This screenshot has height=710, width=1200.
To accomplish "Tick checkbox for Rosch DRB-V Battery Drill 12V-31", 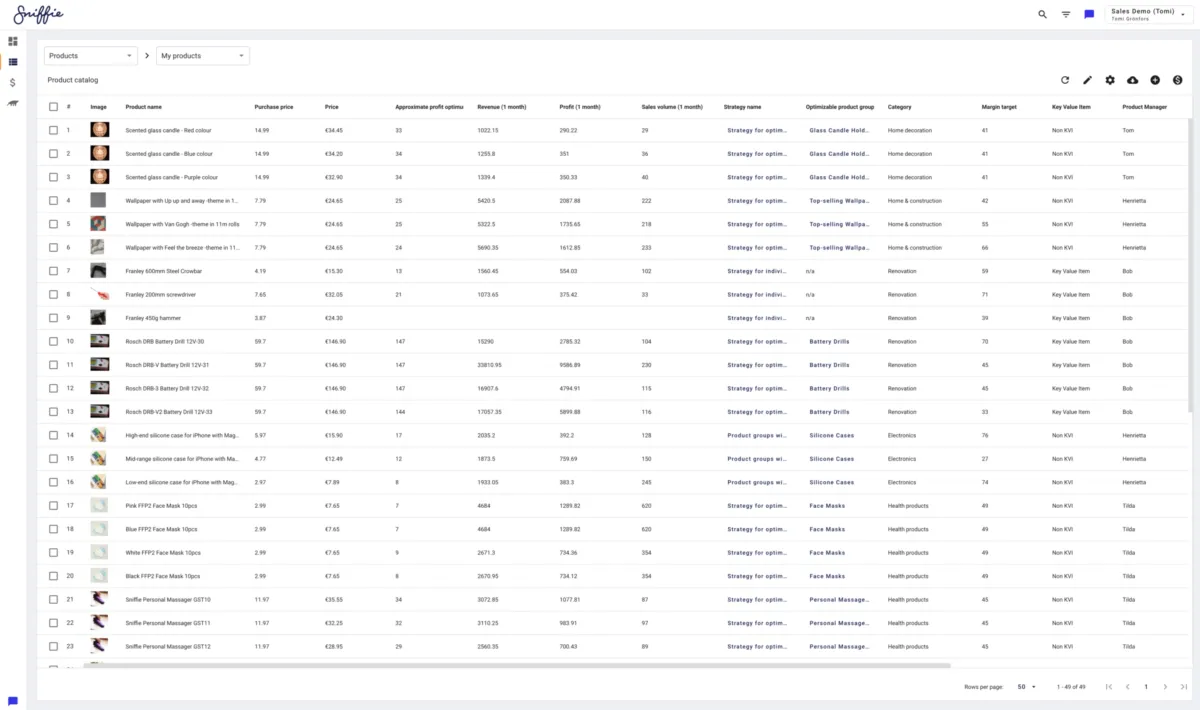I will 53,365.
